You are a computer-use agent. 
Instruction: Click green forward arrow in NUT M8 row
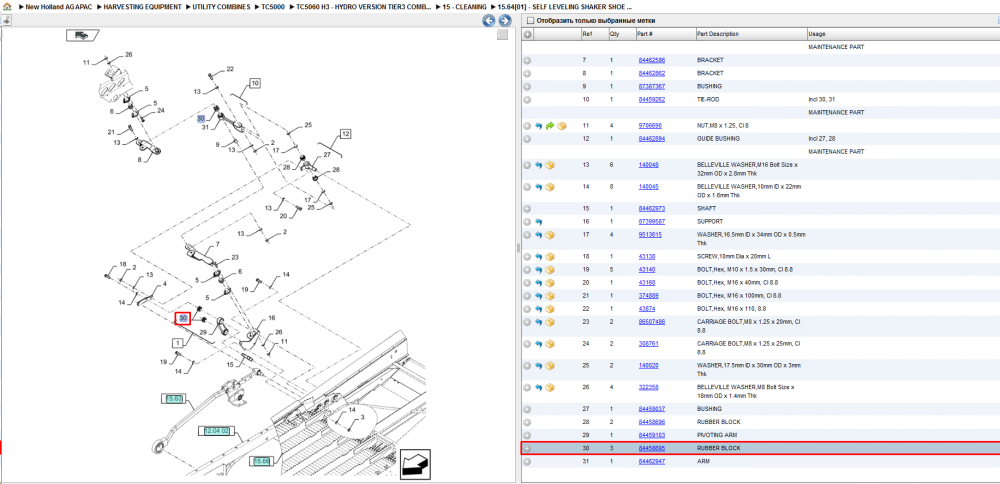550,126
